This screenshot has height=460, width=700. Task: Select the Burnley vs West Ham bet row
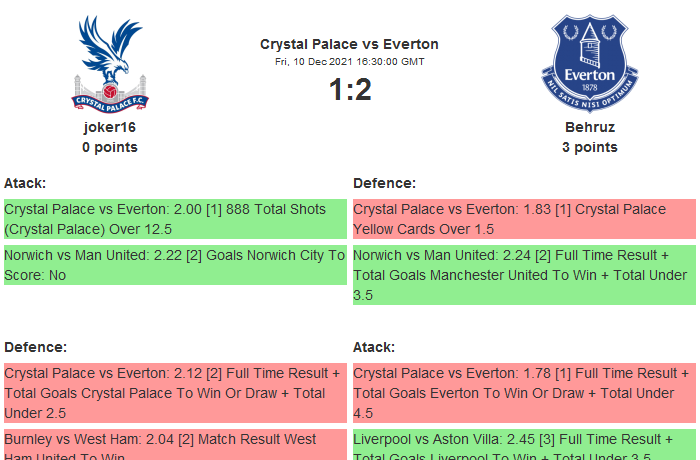point(175,446)
